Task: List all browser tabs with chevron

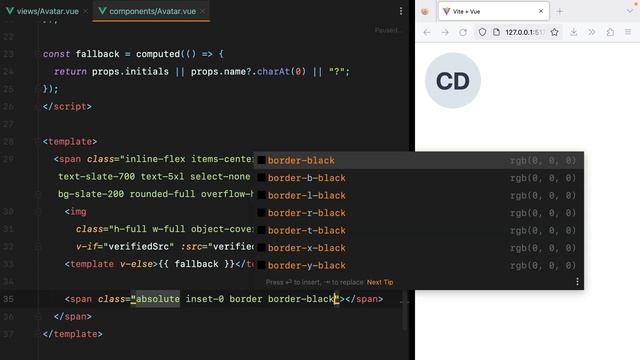Action: (629, 11)
